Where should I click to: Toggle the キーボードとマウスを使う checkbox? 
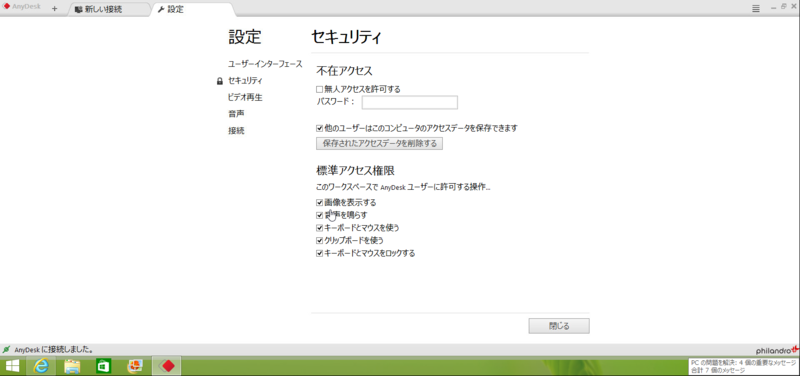(319, 228)
